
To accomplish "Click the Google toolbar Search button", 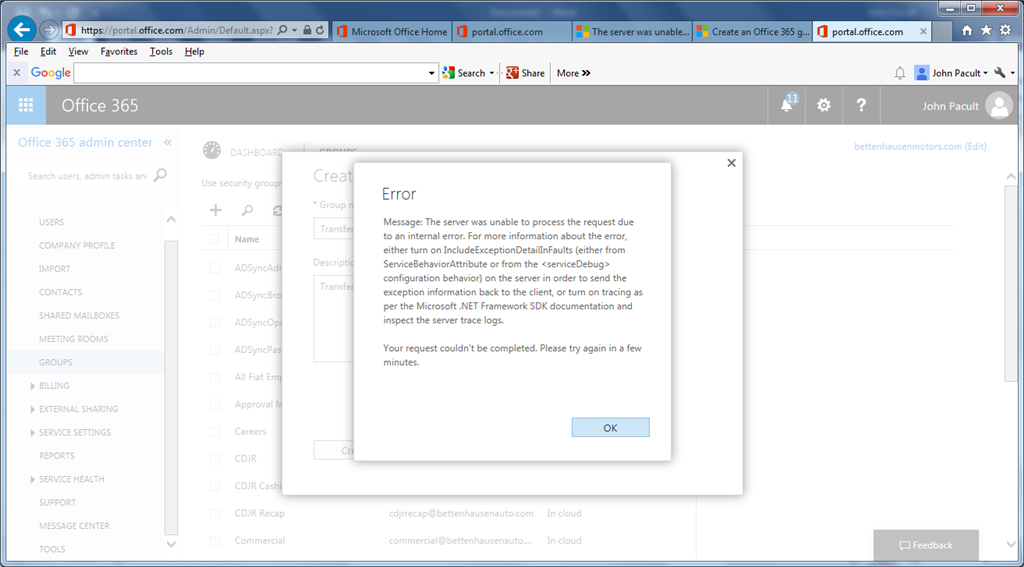I will [x=468, y=73].
